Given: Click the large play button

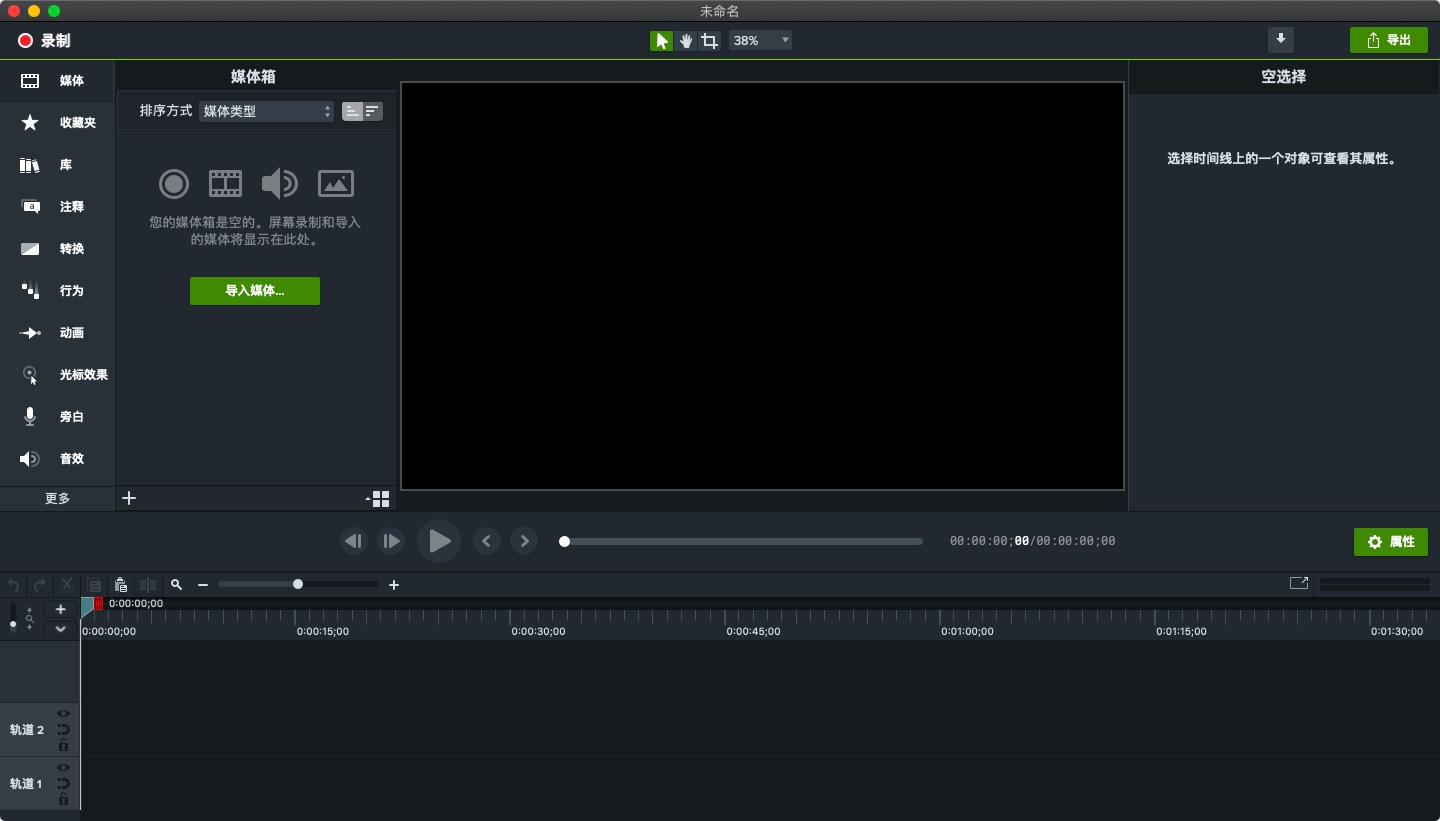Looking at the screenshot, I should 439,541.
